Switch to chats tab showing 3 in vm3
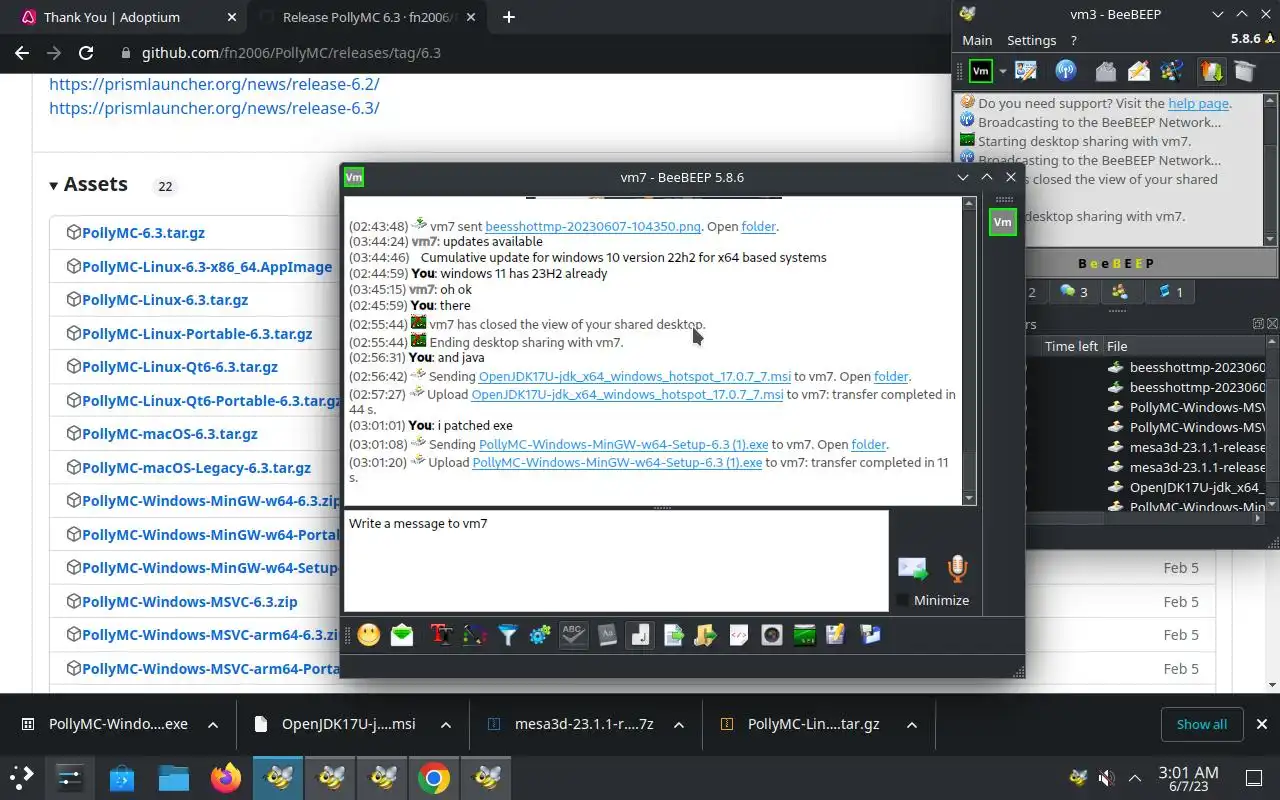This screenshot has height=800, width=1280. pos(1074,292)
